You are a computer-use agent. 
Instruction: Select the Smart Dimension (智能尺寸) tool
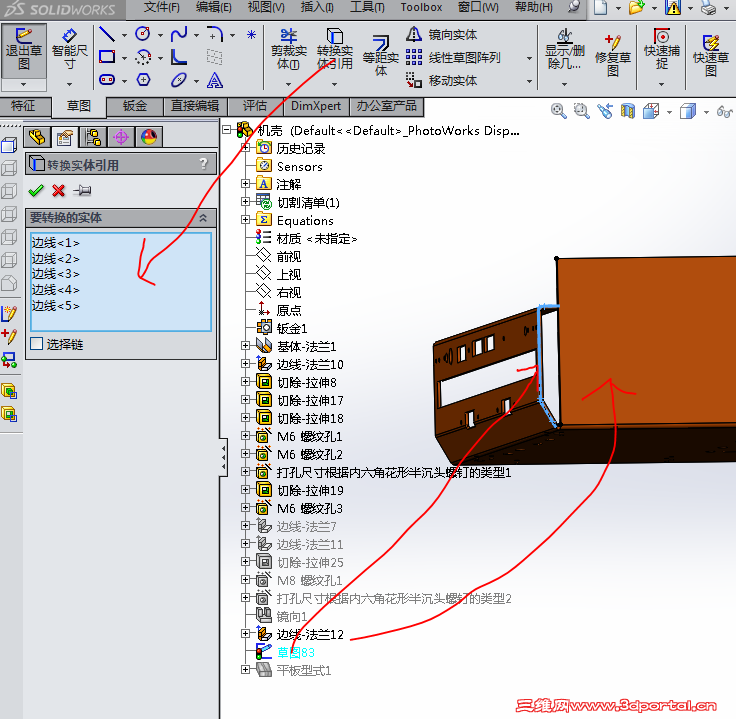[69, 50]
